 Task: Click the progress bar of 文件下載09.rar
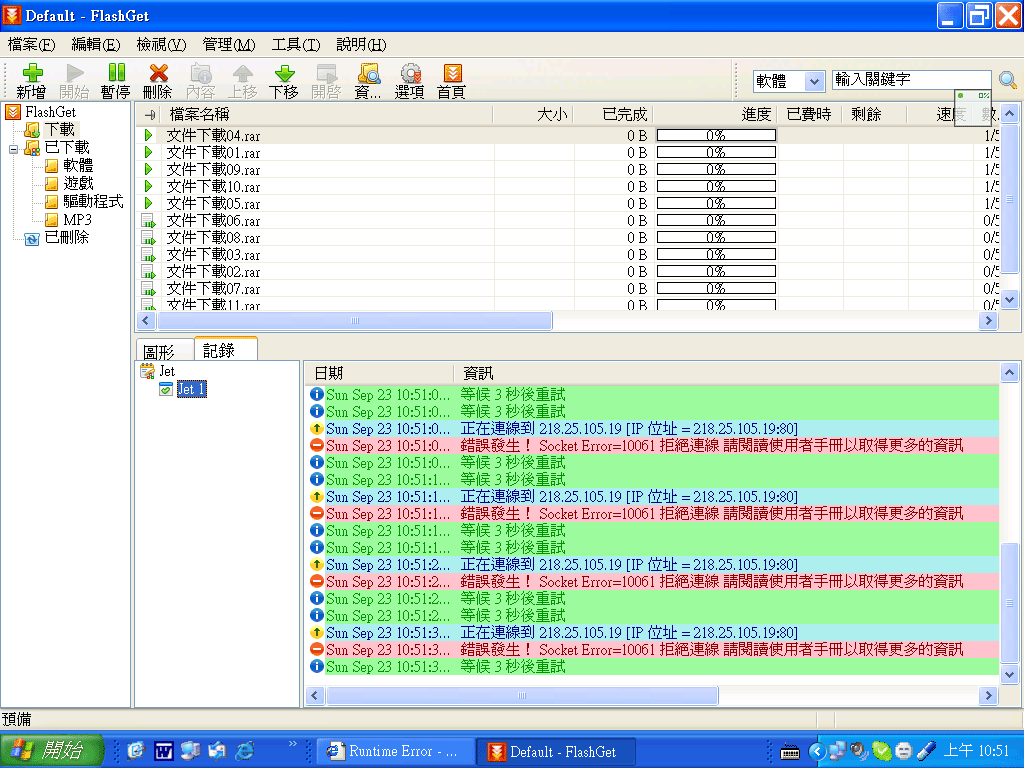716,169
